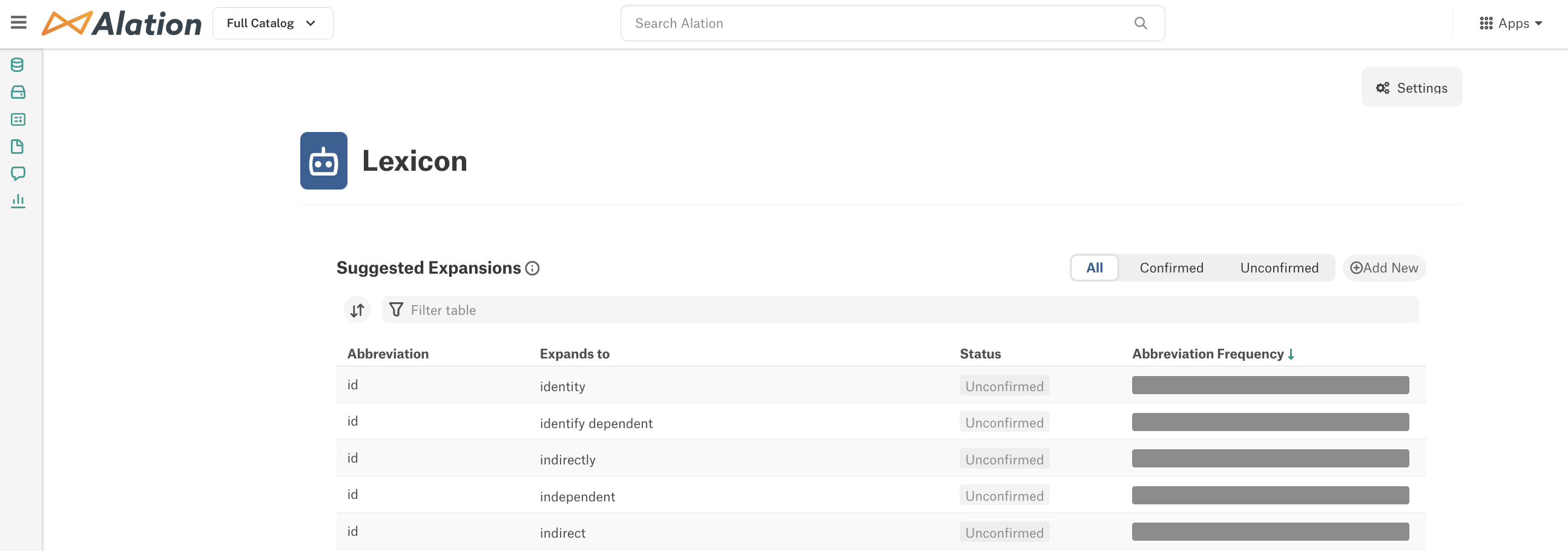1568x551 pixels.
Task: Click the 'identify dependent' expansion cell
Action: (x=595, y=423)
